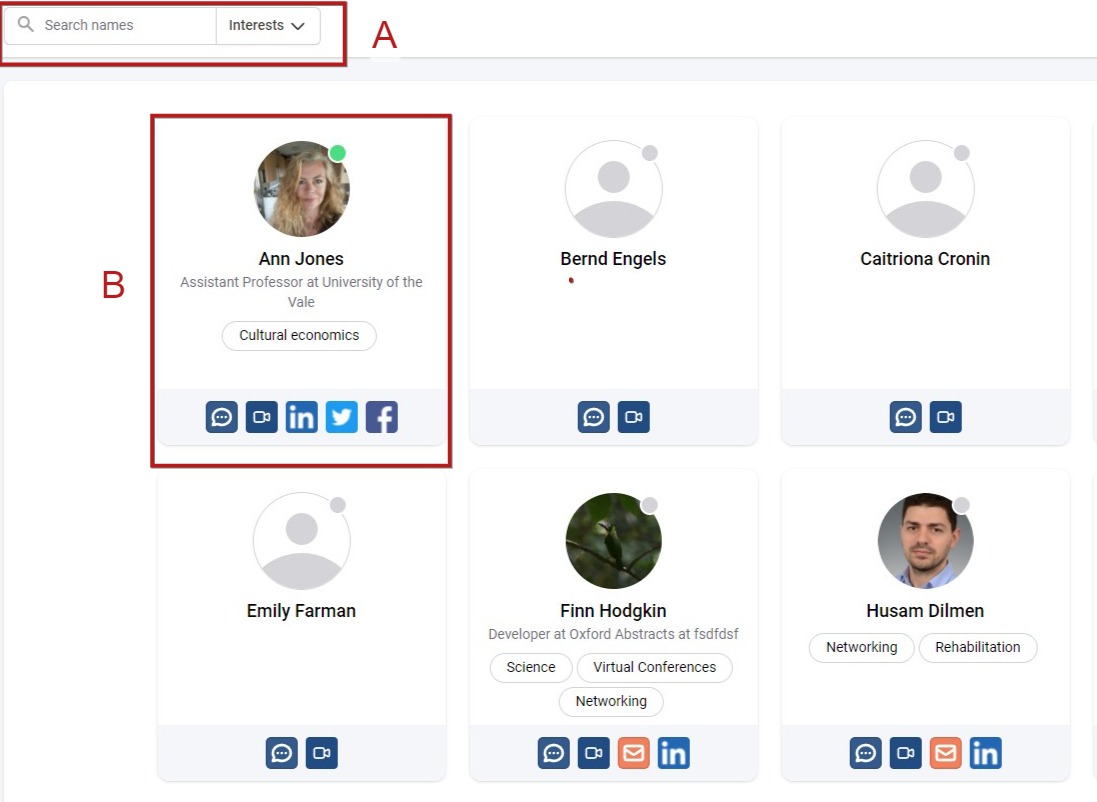Click 'Assistant Professor at University of the Vale' text
This screenshot has width=1097, height=802.
coord(301,292)
